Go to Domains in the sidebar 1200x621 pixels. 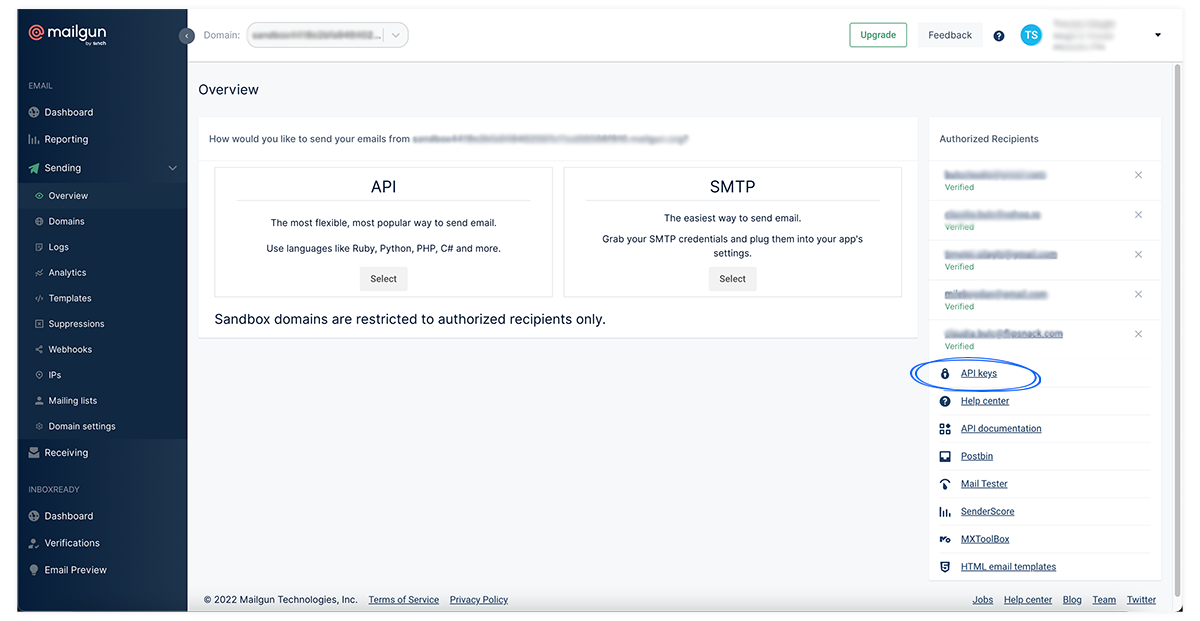click(x=66, y=221)
